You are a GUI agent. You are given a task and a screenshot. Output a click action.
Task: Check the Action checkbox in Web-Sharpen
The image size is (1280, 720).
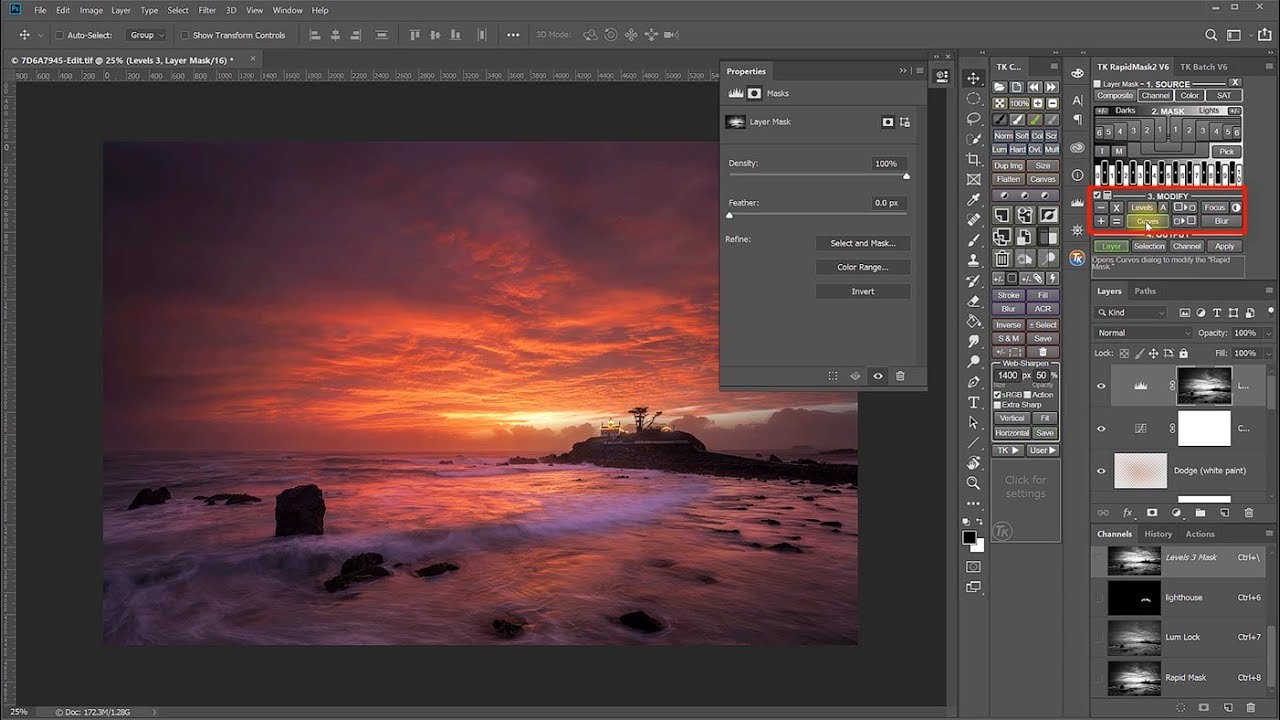point(1028,395)
